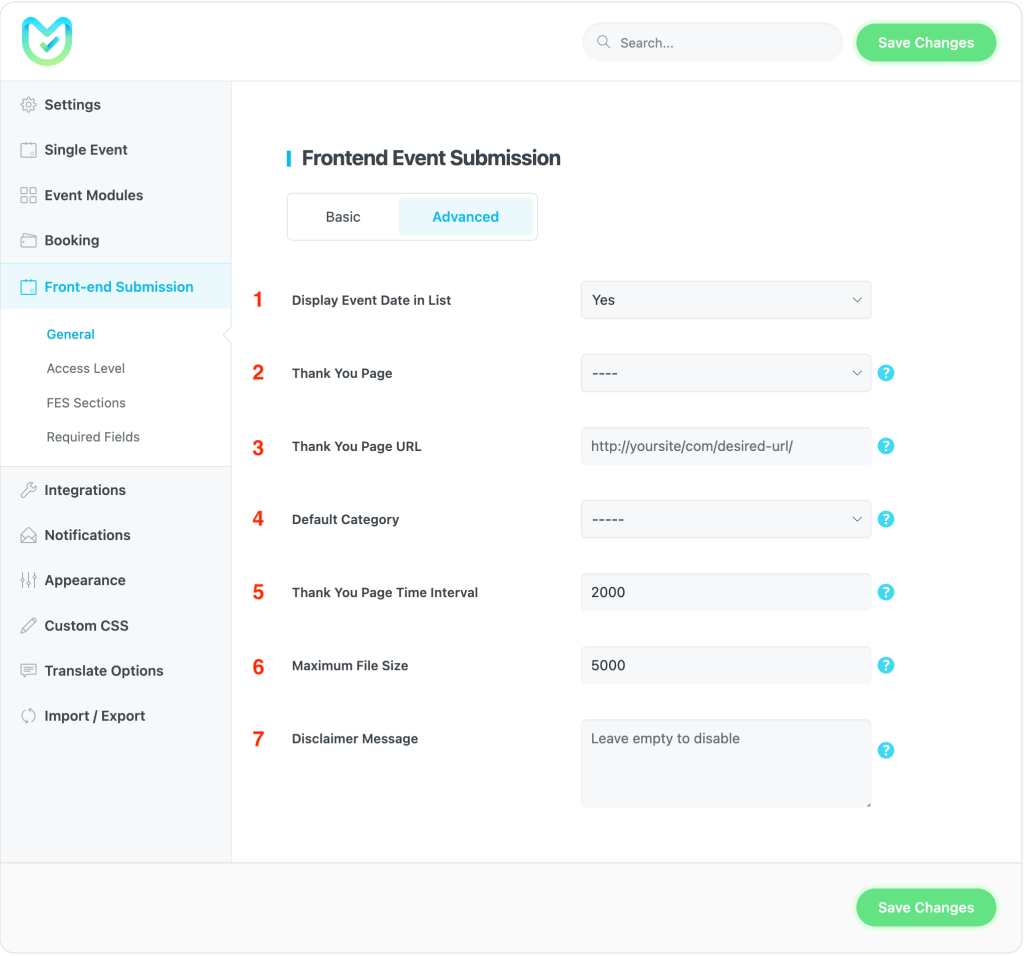
Task: Click the Event Modules grid icon
Action: (x=28, y=195)
